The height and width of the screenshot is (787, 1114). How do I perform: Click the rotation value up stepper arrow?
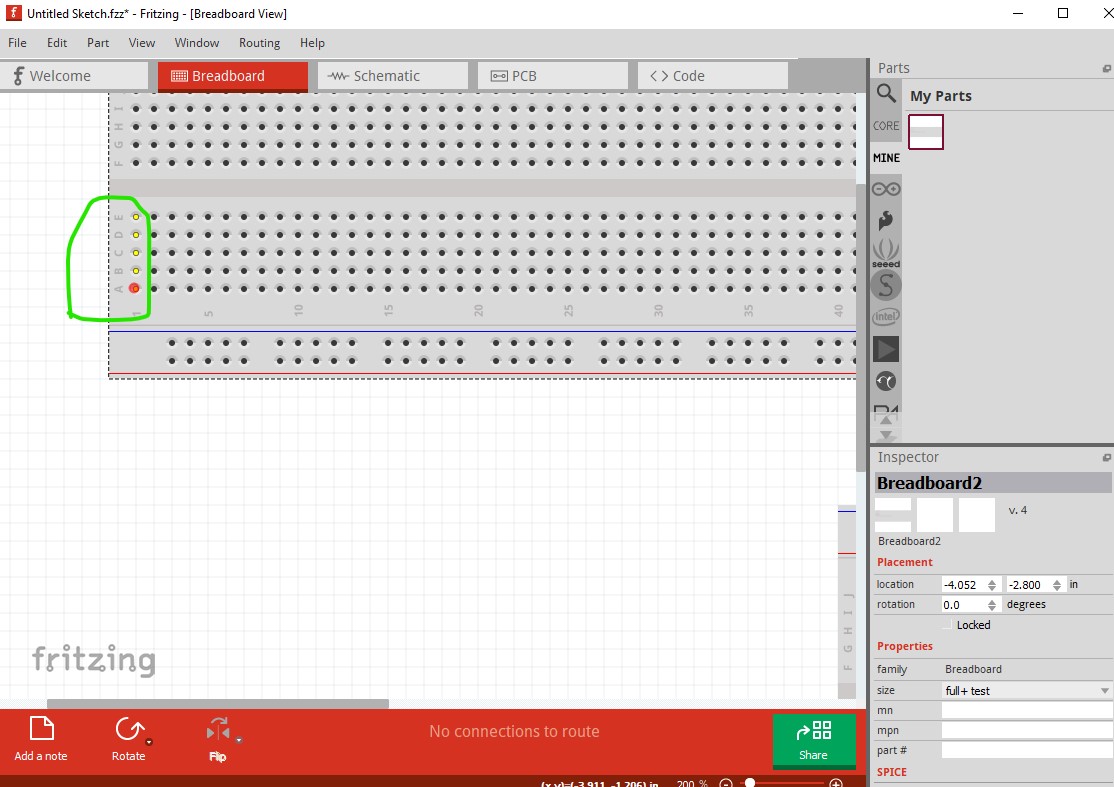tap(993, 601)
